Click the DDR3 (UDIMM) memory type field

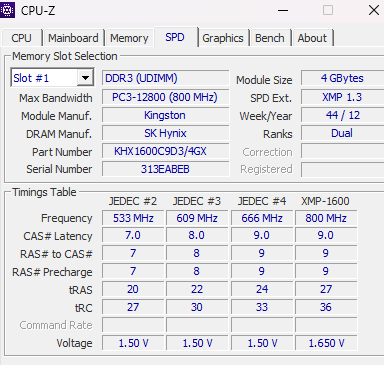coord(165,78)
